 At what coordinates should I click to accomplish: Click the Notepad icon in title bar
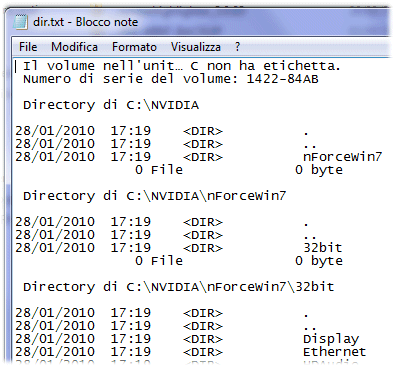click(x=20, y=22)
